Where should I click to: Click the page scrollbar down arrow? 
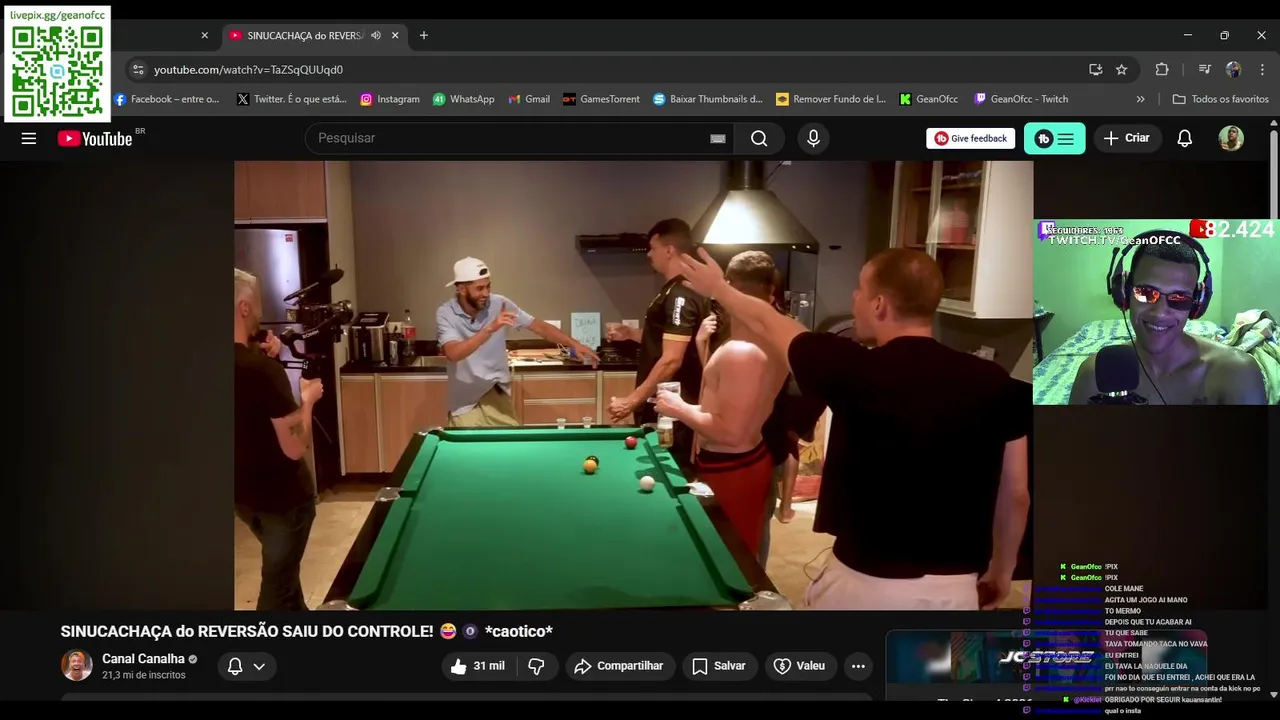pyautogui.click(x=1273, y=694)
